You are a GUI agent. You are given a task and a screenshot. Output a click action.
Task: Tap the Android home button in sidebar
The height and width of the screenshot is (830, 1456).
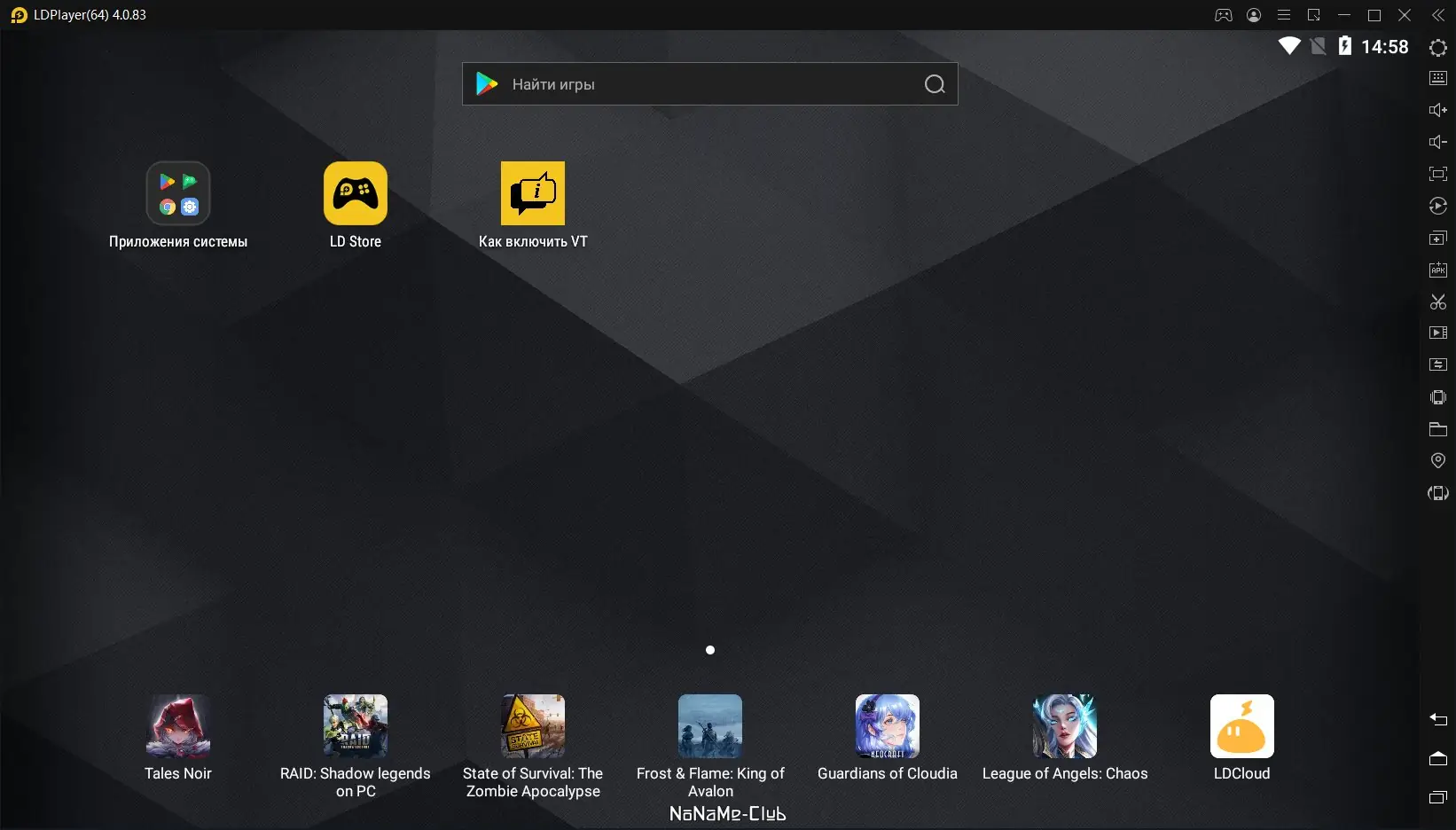coord(1438,758)
